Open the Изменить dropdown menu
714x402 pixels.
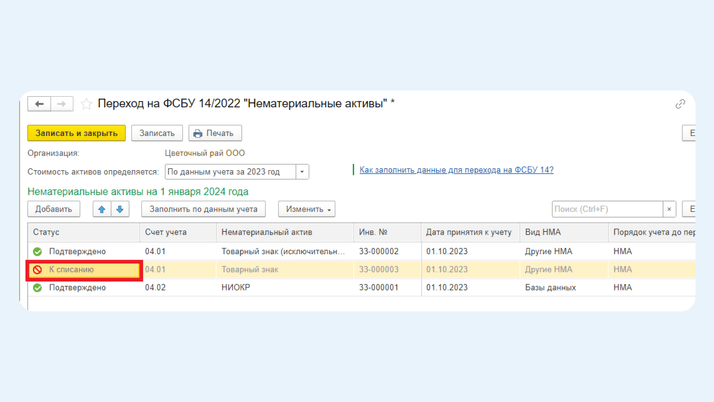[307, 209]
